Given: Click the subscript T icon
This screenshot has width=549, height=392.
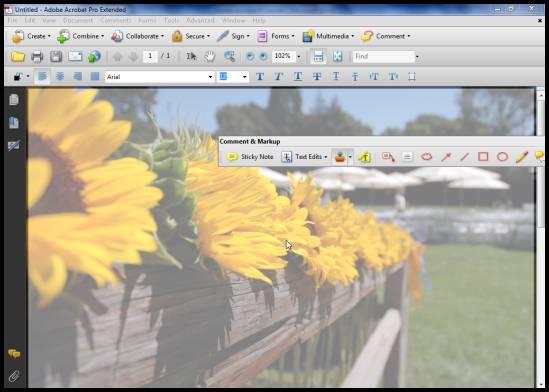Looking at the screenshot, I should 355,77.
